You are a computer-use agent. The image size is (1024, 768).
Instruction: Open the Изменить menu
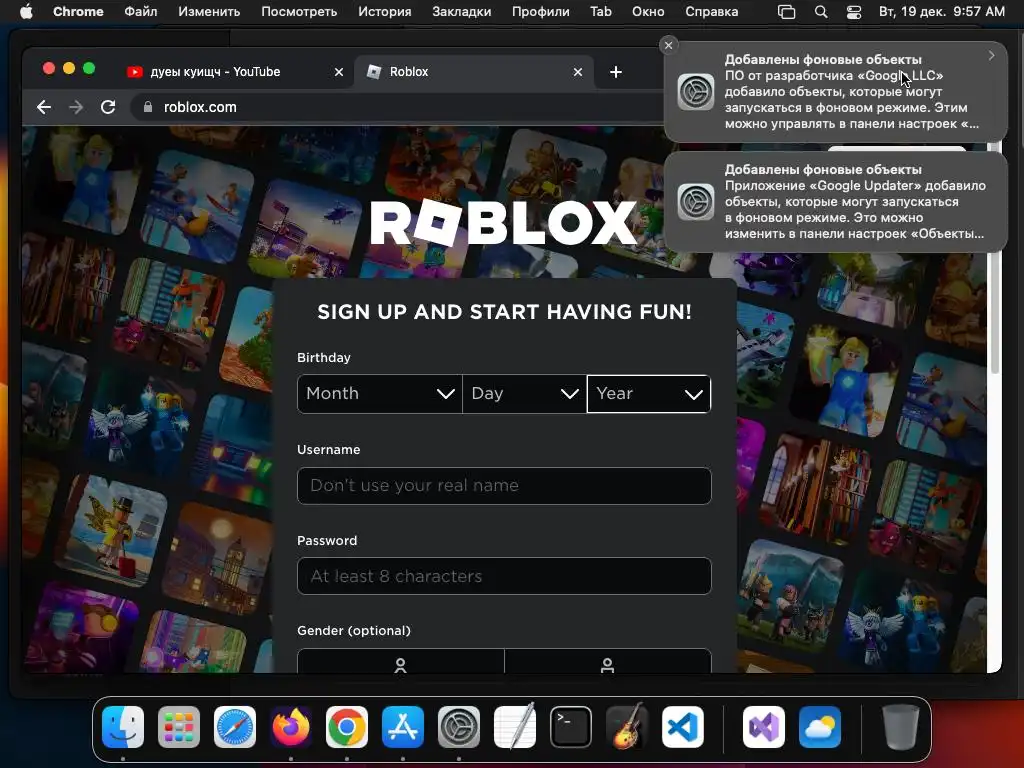(209, 12)
